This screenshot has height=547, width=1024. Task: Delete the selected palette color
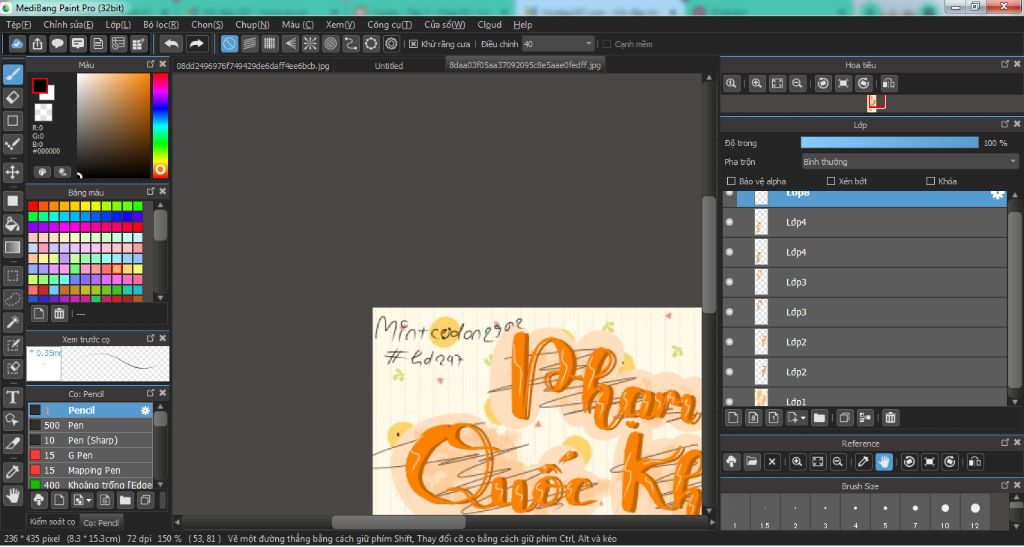pyautogui.click(x=59, y=313)
